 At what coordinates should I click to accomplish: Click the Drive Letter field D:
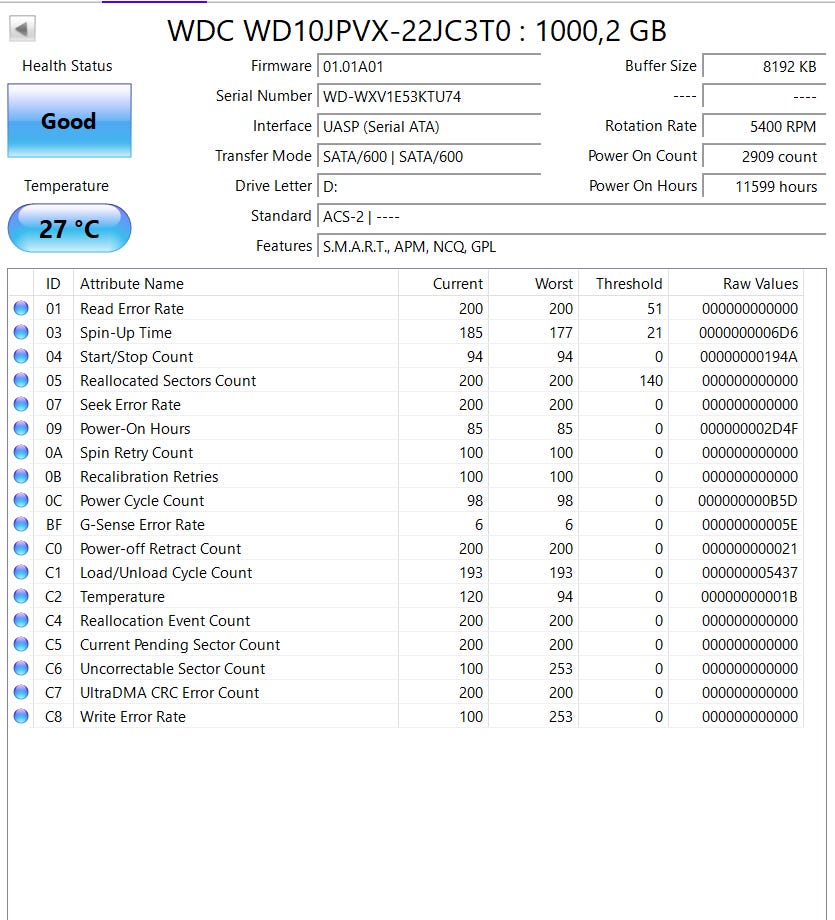428,187
